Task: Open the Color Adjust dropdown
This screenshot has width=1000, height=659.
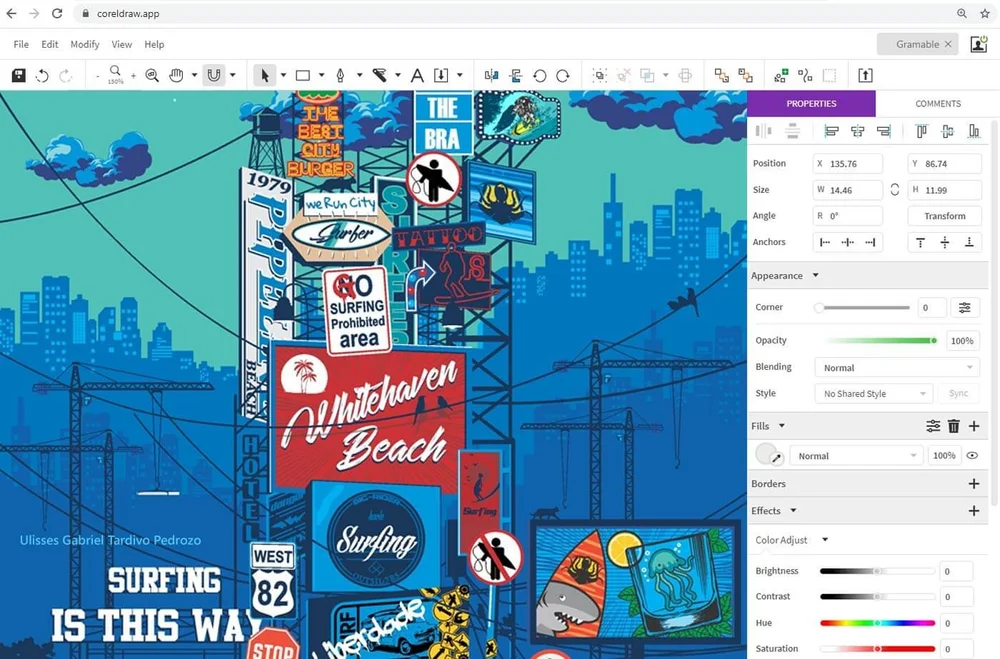Action: click(x=824, y=540)
